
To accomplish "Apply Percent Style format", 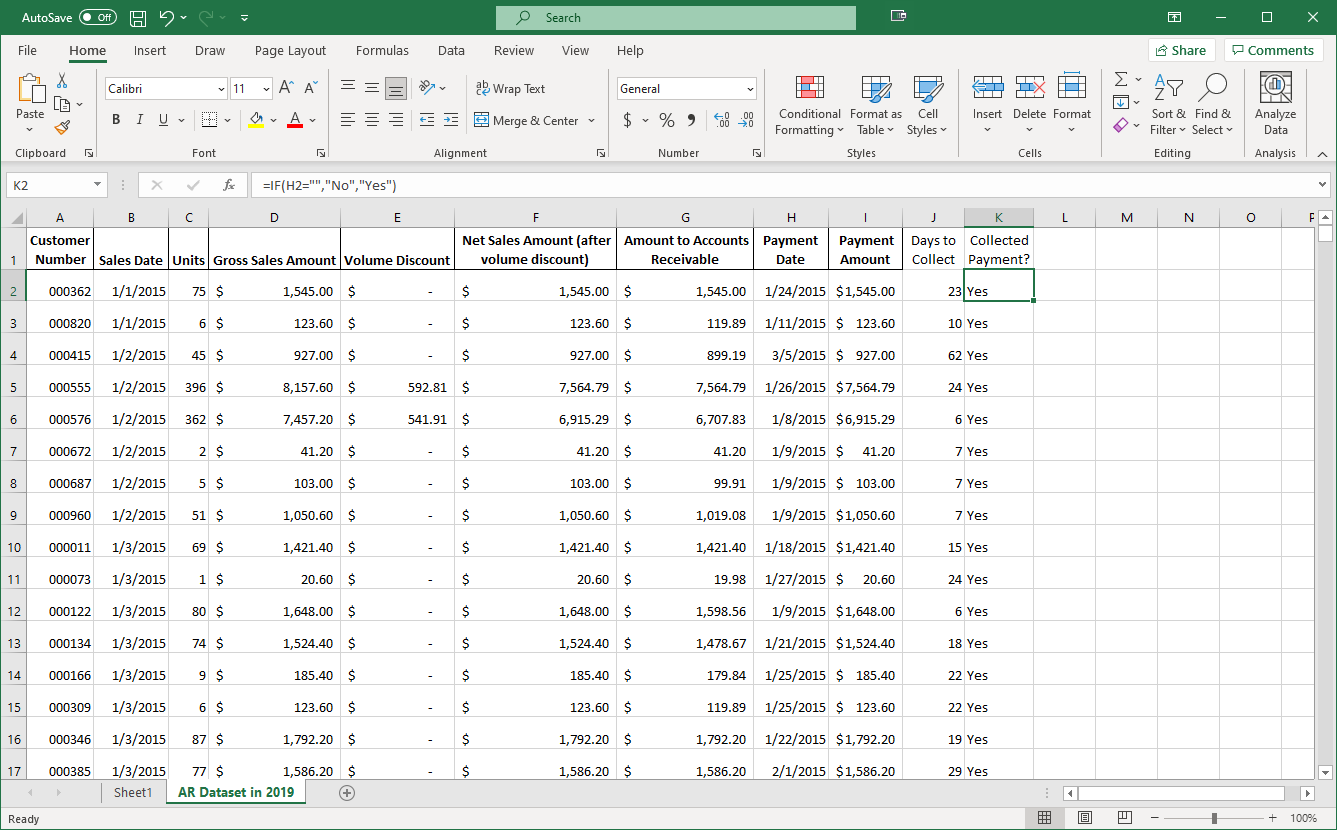I will [x=666, y=120].
